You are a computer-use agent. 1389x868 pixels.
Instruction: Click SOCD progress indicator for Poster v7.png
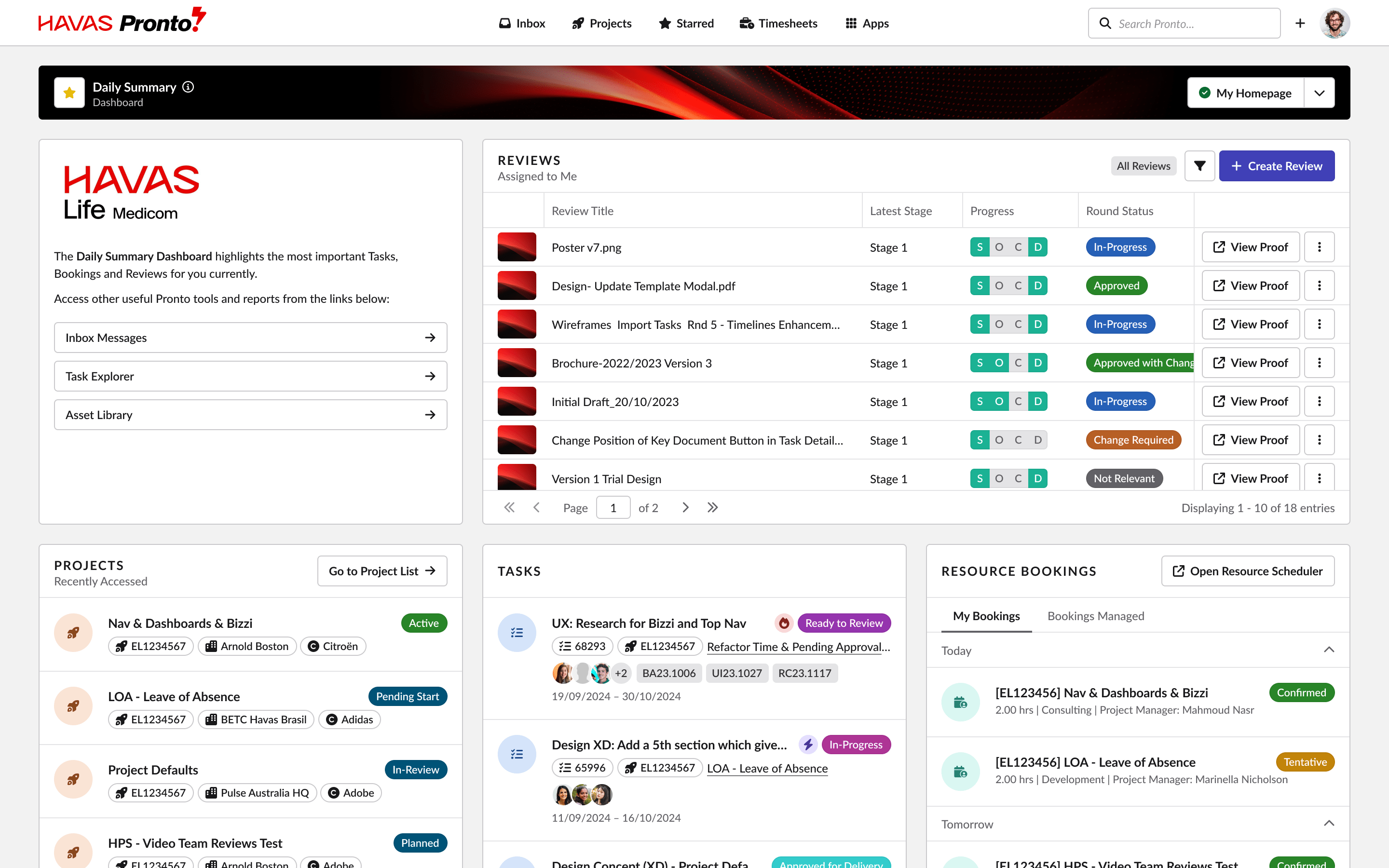1008,247
